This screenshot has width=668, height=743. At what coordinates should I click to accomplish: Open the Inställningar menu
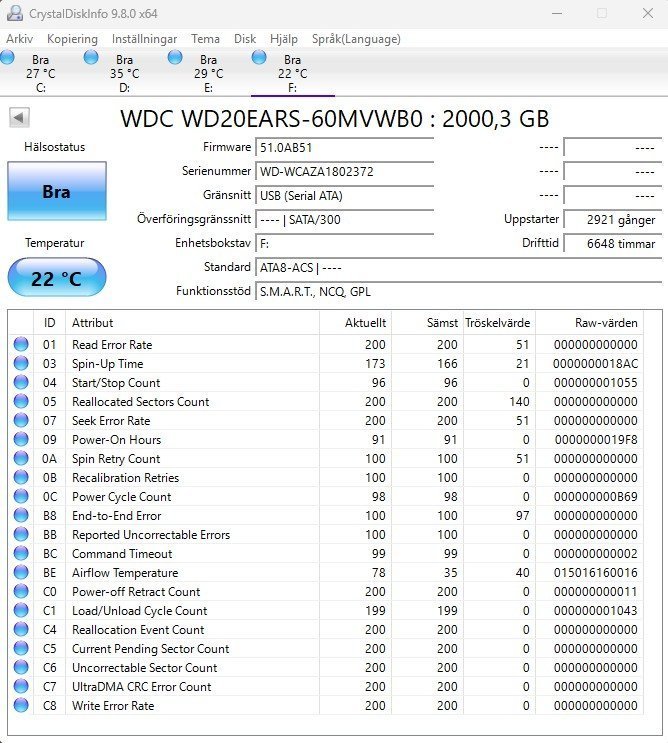[145, 39]
